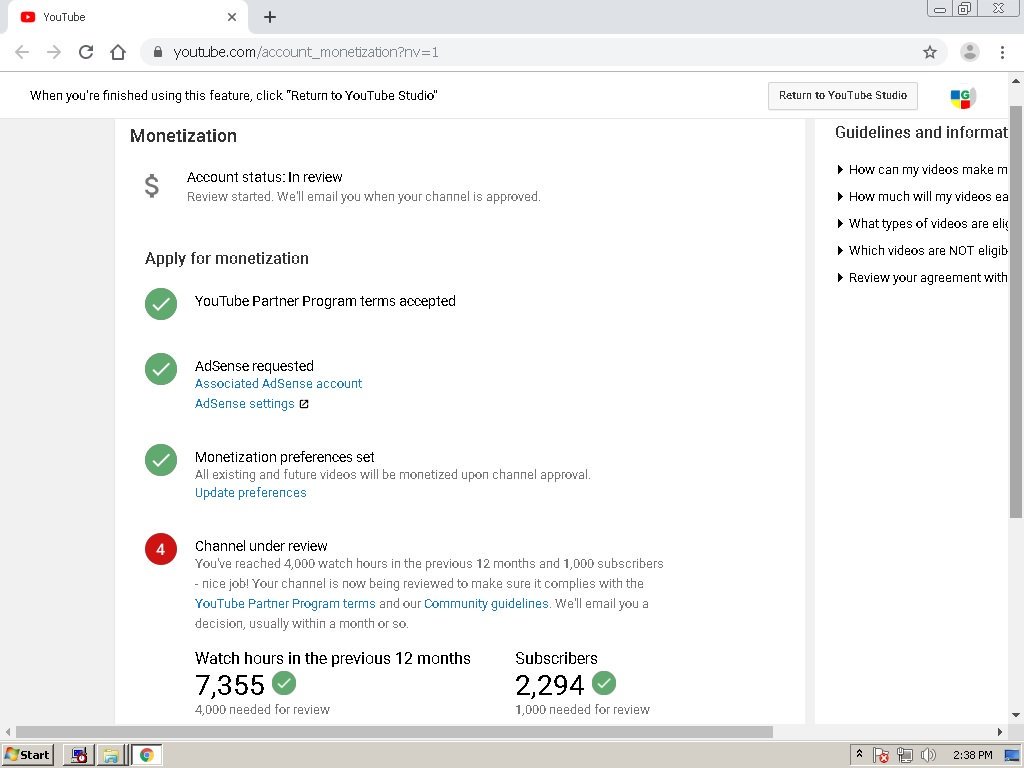The width and height of the screenshot is (1024, 768).
Task: Click the 'Guidelines and informat' heading
Action: [921, 133]
